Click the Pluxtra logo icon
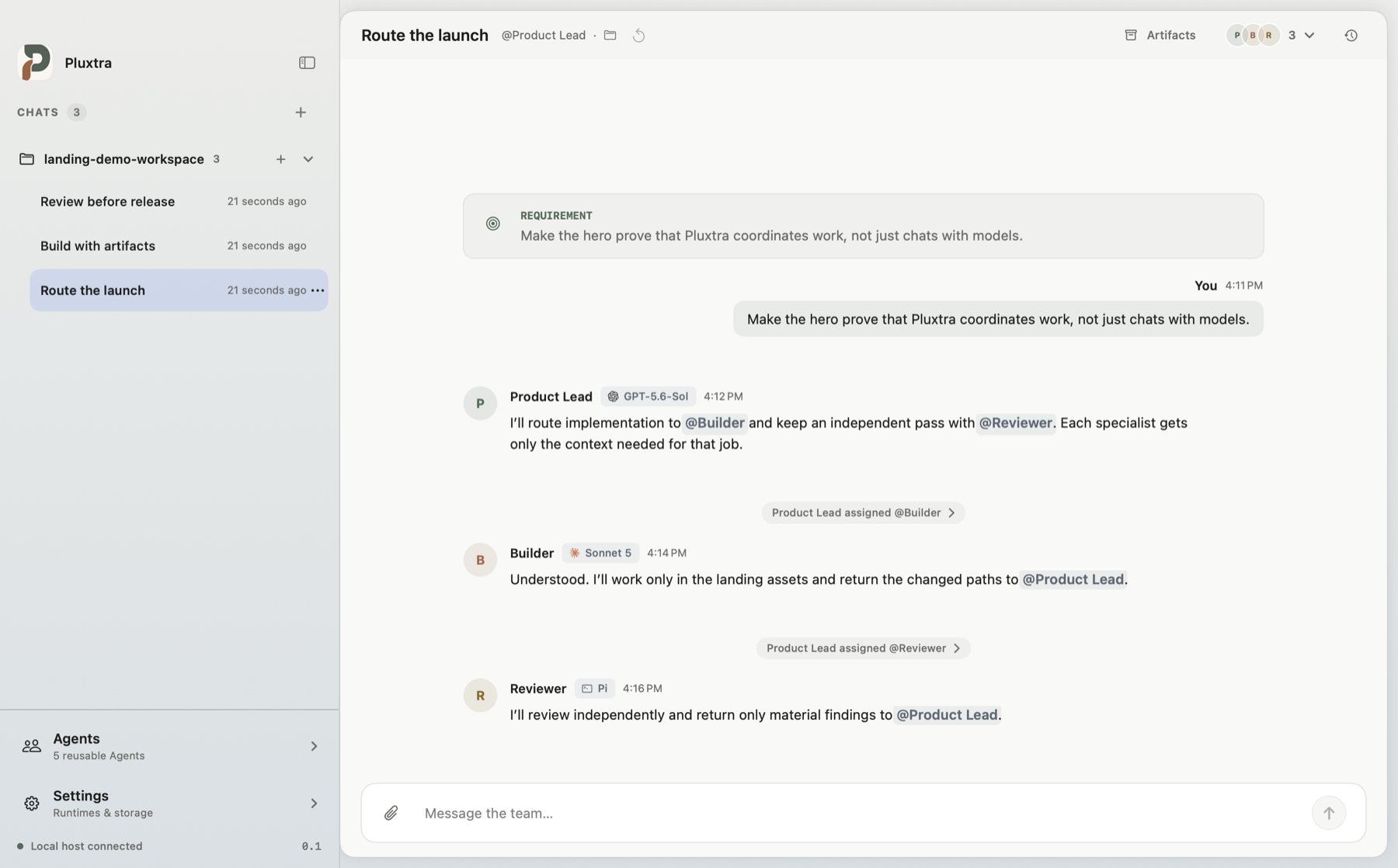This screenshot has height=868, width=1398. [35, 62]
